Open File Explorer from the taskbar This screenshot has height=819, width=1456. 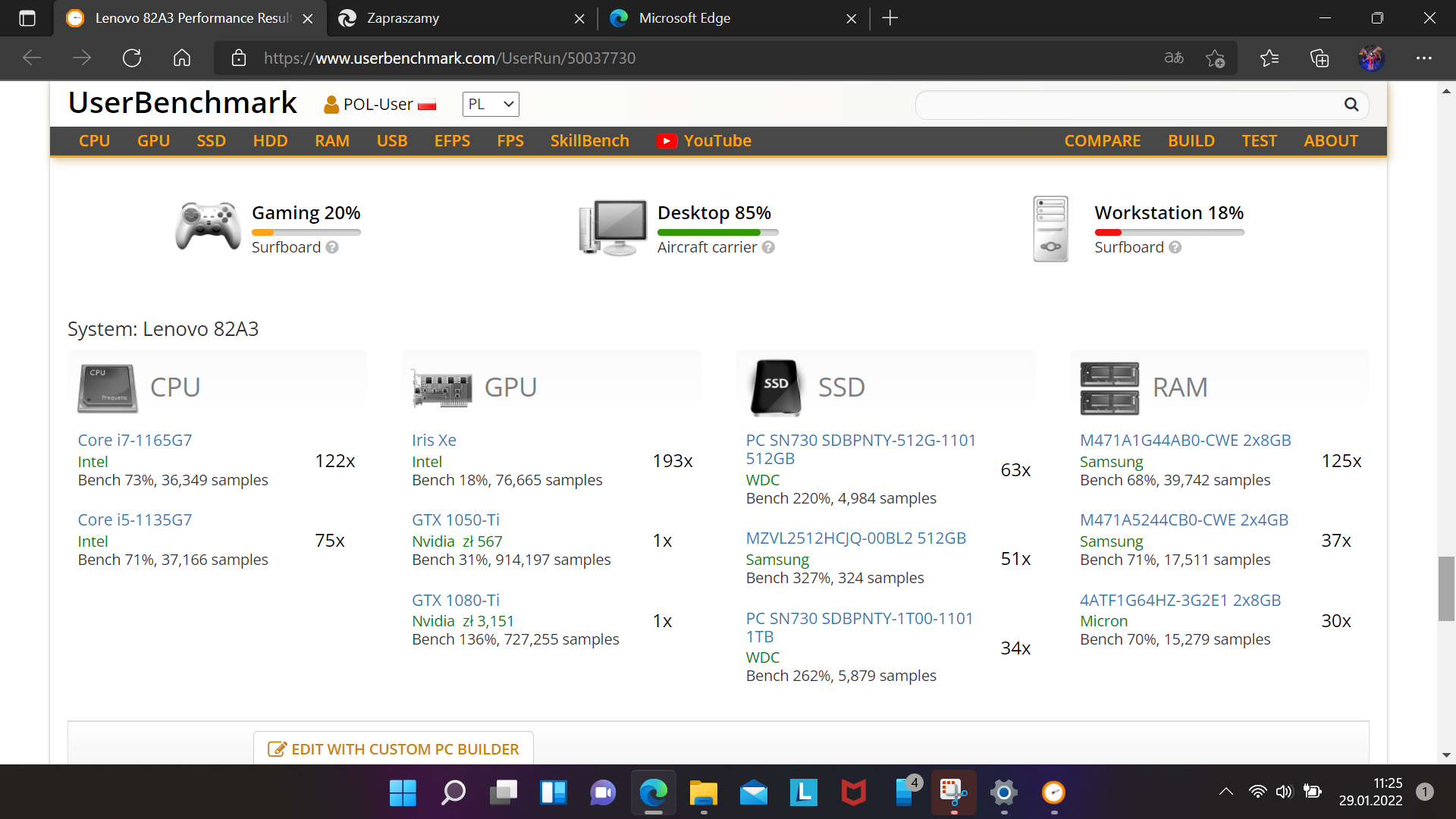tap(704, 793)
